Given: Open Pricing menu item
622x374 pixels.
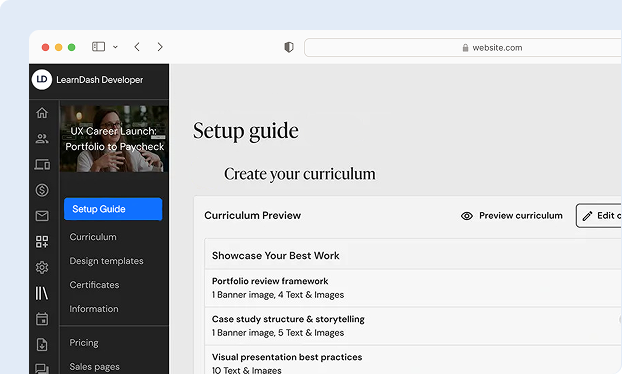Looking at the screenshot, I should click(x=84, y=343).
